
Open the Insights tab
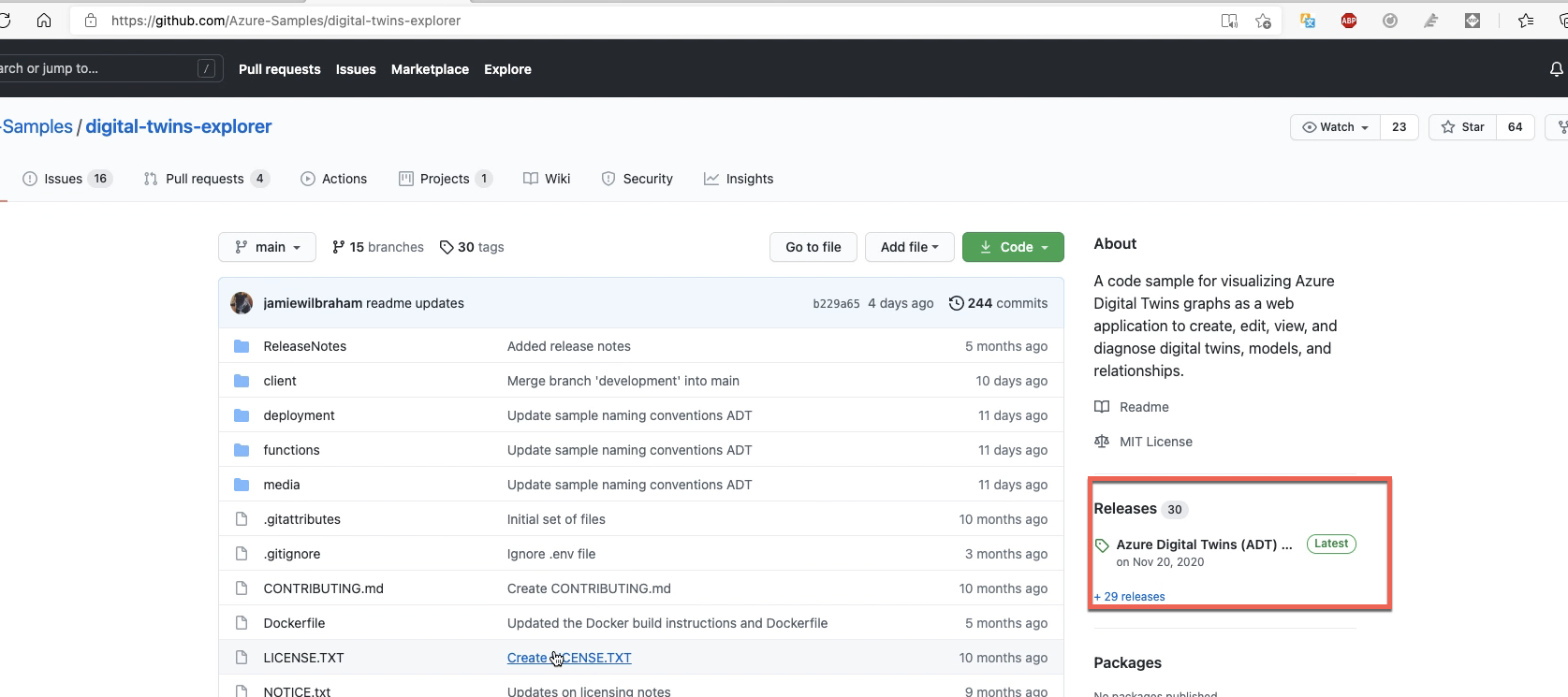[739, 179]
